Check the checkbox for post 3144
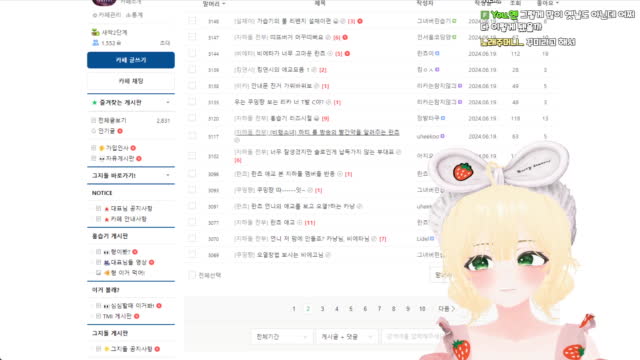Viewport: 640px width, 360px height. (192, 53)
